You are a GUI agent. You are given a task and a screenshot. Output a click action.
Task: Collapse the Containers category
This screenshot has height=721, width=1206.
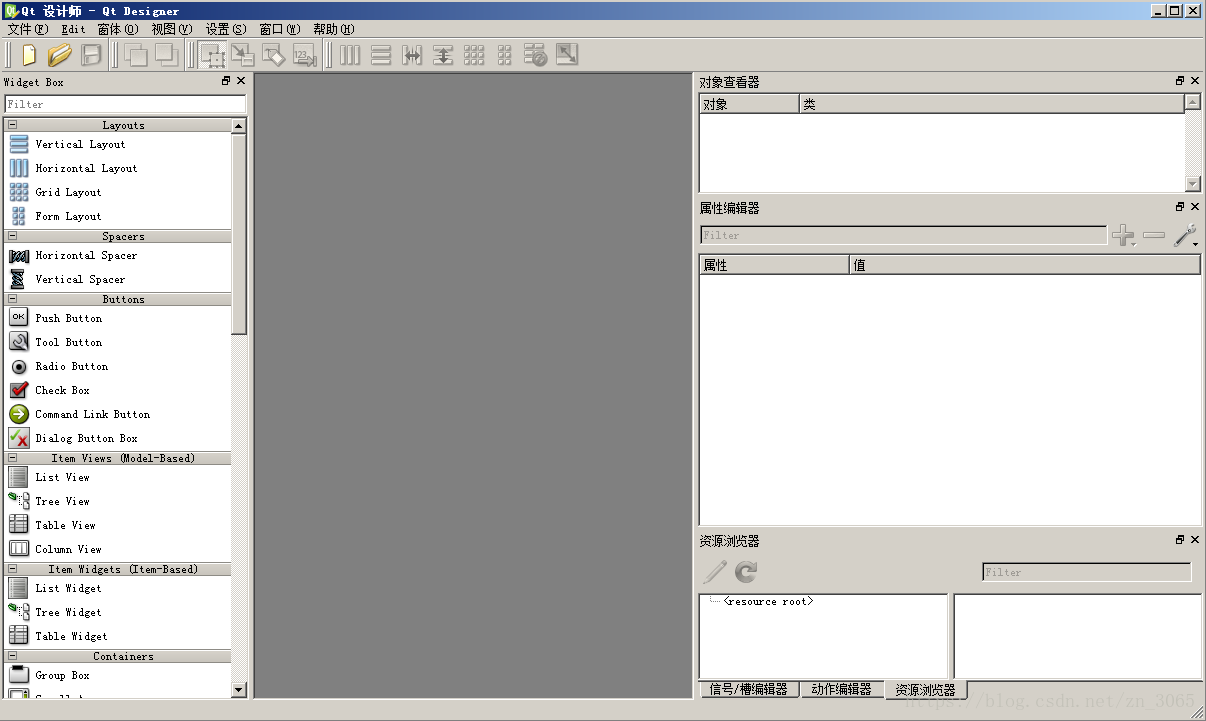(12, 656)
